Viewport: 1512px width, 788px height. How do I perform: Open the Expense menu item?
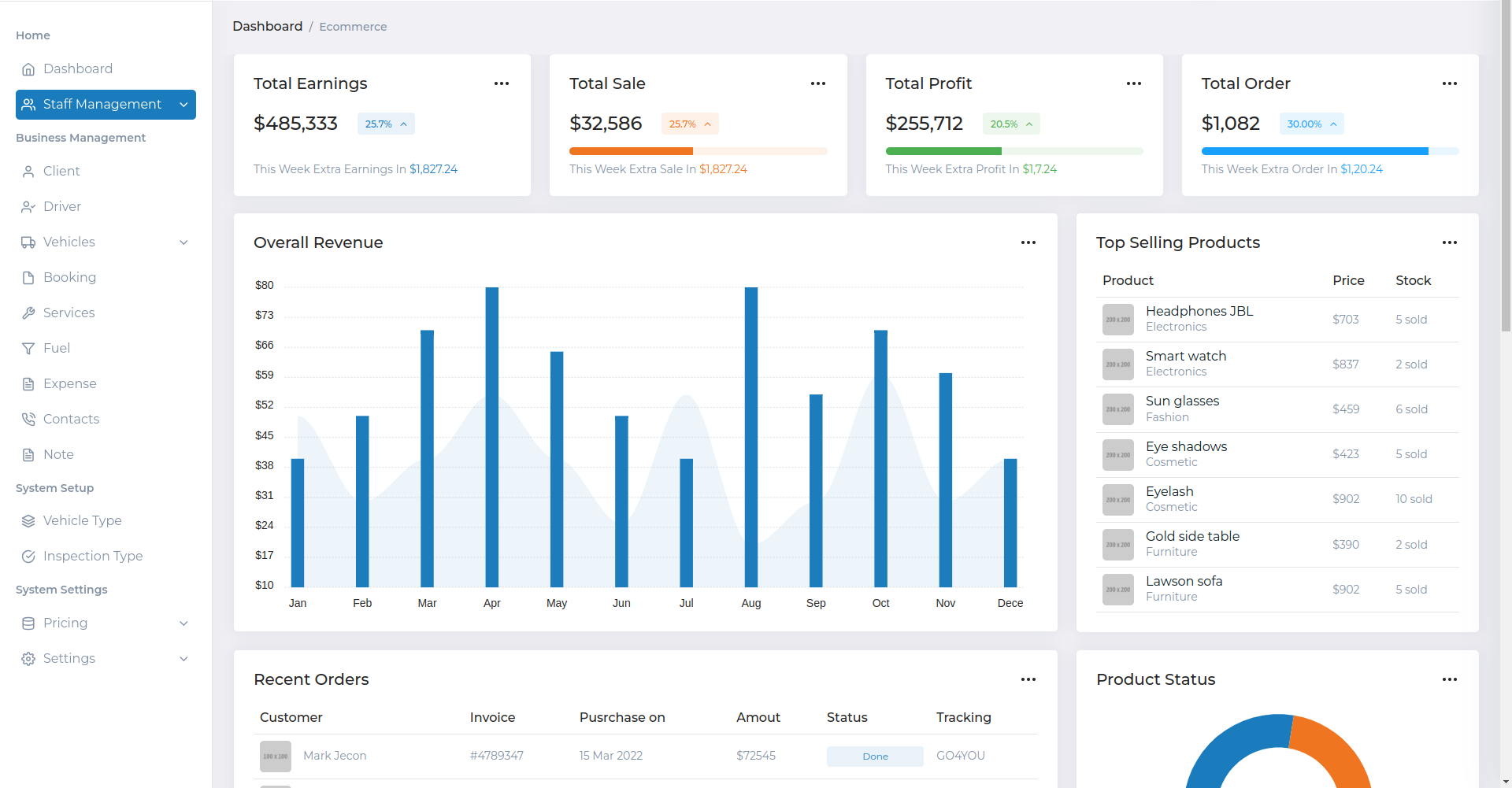(x=69, y=384)
